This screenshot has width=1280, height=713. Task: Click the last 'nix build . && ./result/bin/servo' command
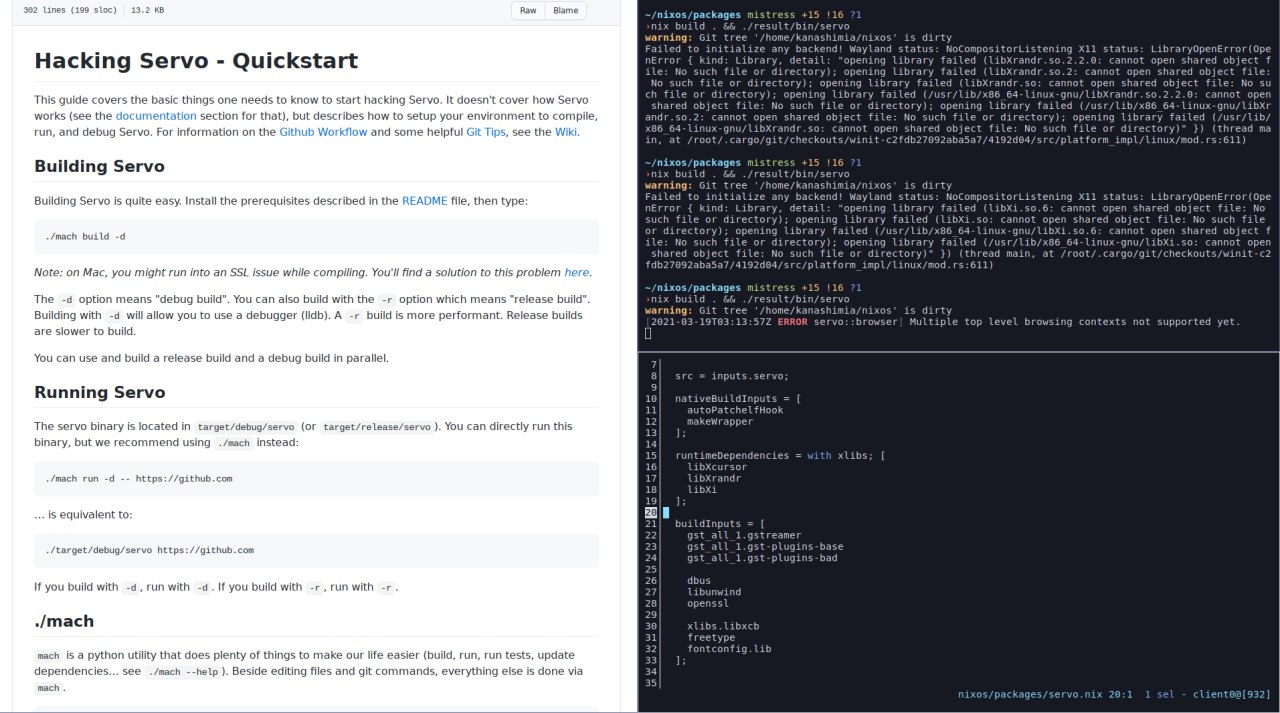[x=751, y=299]
